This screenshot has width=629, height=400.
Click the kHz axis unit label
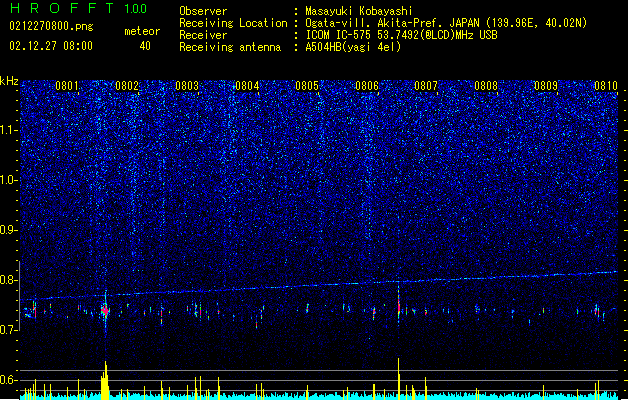(x=9, y=81)
